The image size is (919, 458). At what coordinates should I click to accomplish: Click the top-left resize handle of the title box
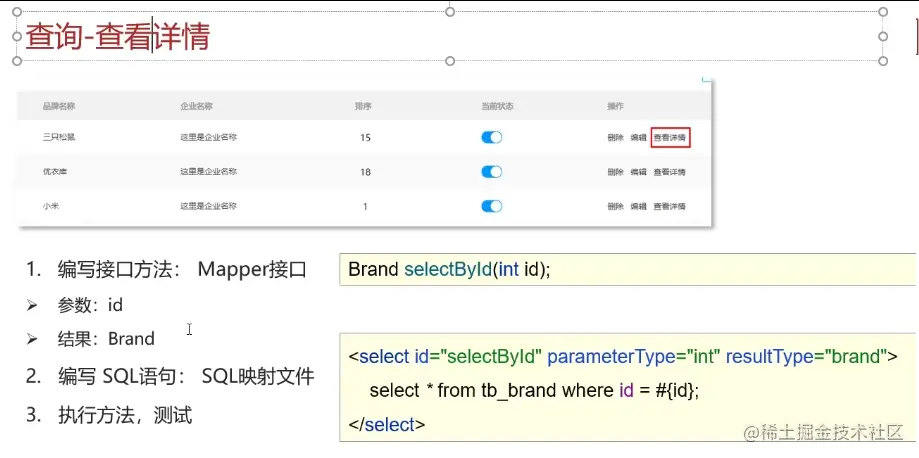coord(16,12)
